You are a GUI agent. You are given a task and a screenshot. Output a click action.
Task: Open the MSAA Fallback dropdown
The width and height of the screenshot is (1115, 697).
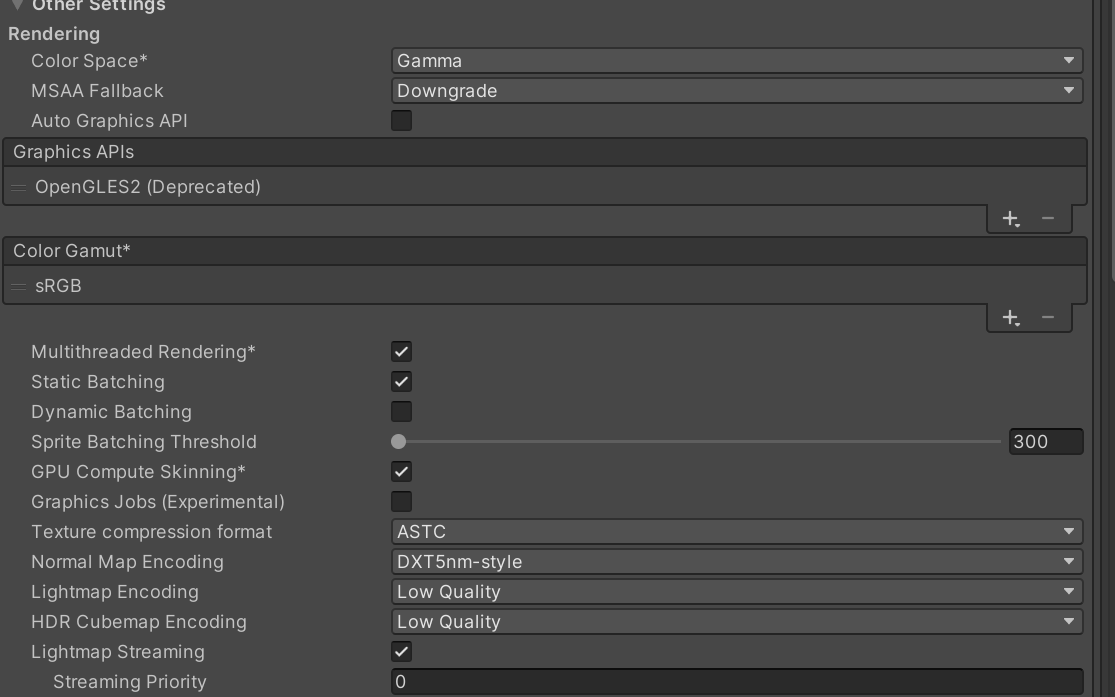pos(737,90)
